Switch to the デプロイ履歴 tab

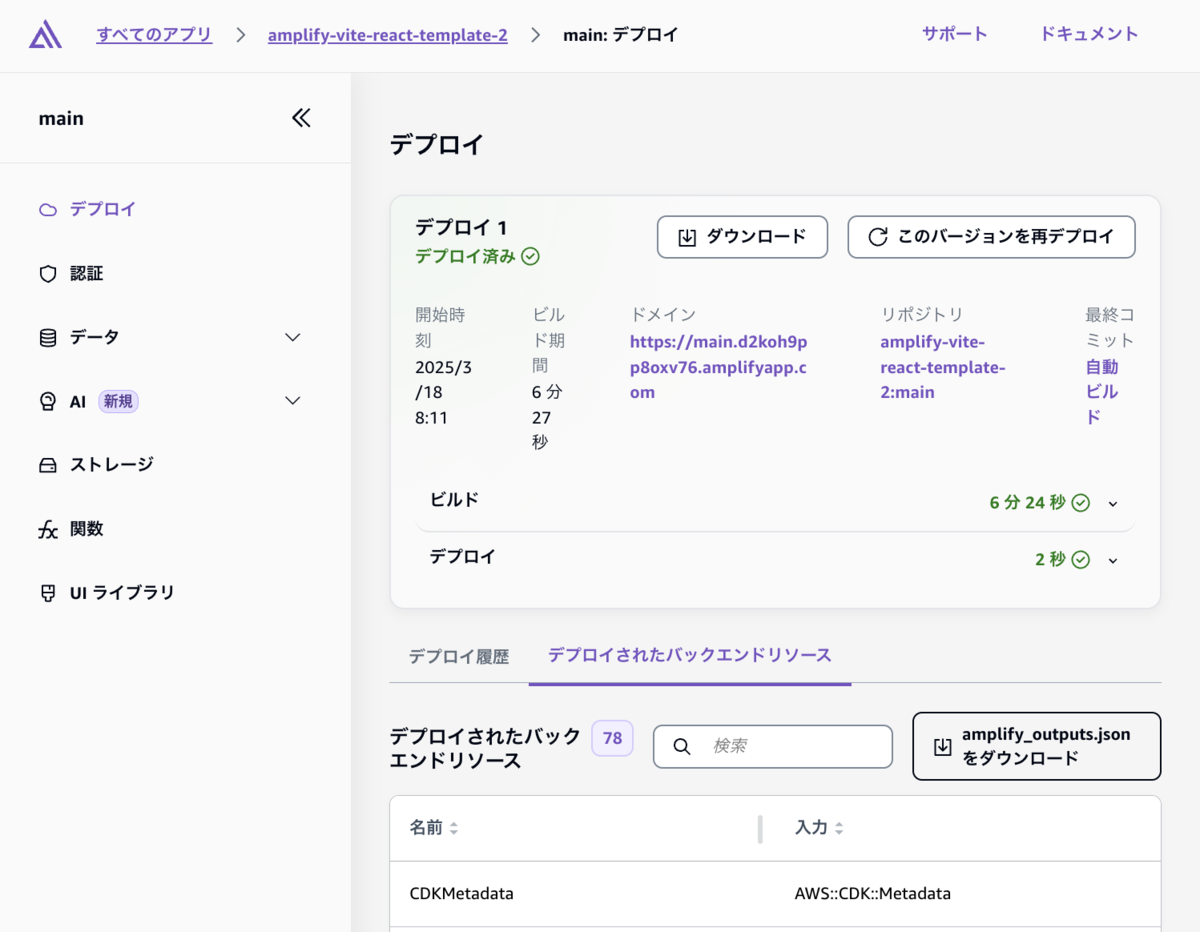coord(459,657)
